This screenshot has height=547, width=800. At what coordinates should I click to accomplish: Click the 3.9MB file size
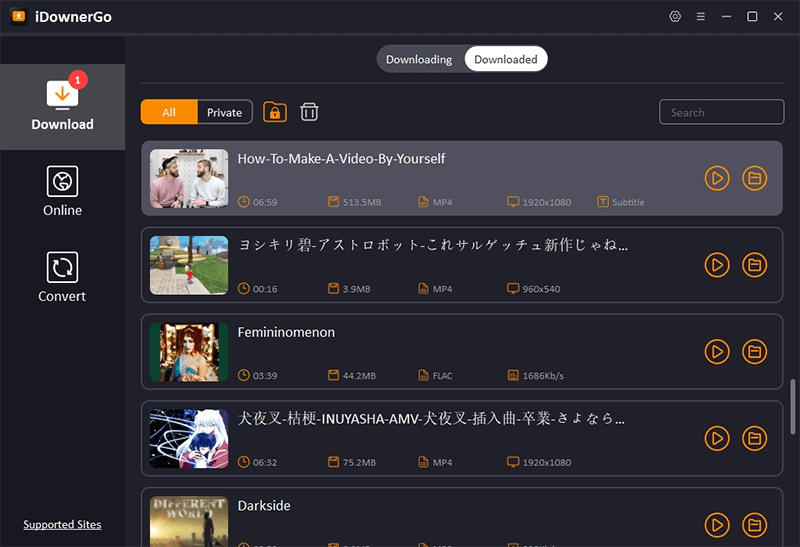click(357, 289)
